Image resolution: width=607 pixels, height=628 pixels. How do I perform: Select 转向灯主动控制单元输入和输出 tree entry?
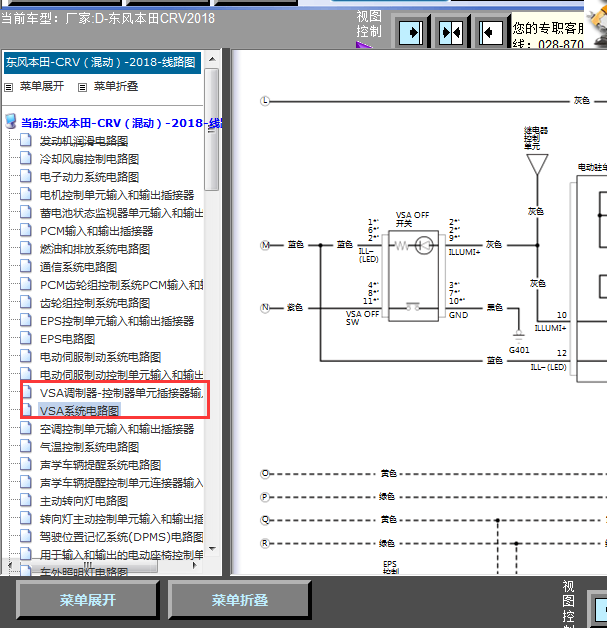pyautogui.click(x=121, y=519)
